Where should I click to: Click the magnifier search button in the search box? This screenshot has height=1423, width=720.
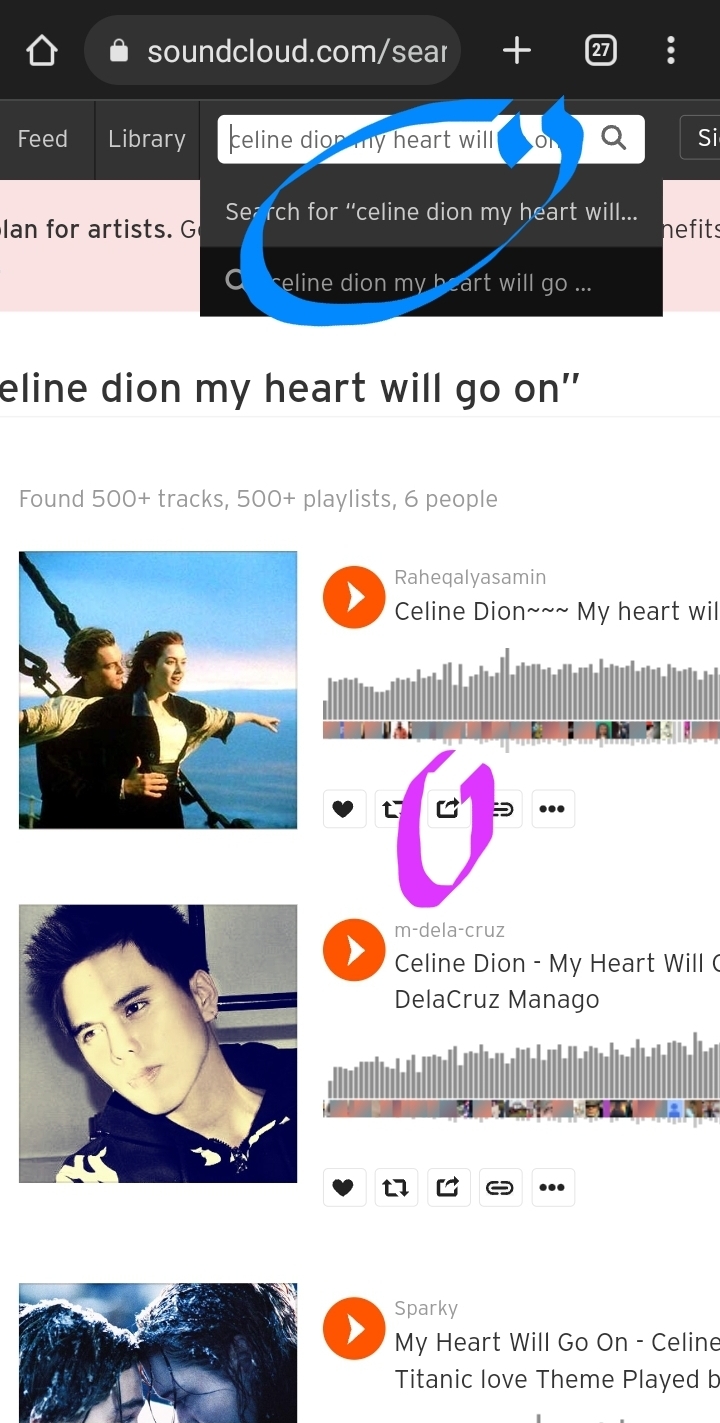[614, 138]
